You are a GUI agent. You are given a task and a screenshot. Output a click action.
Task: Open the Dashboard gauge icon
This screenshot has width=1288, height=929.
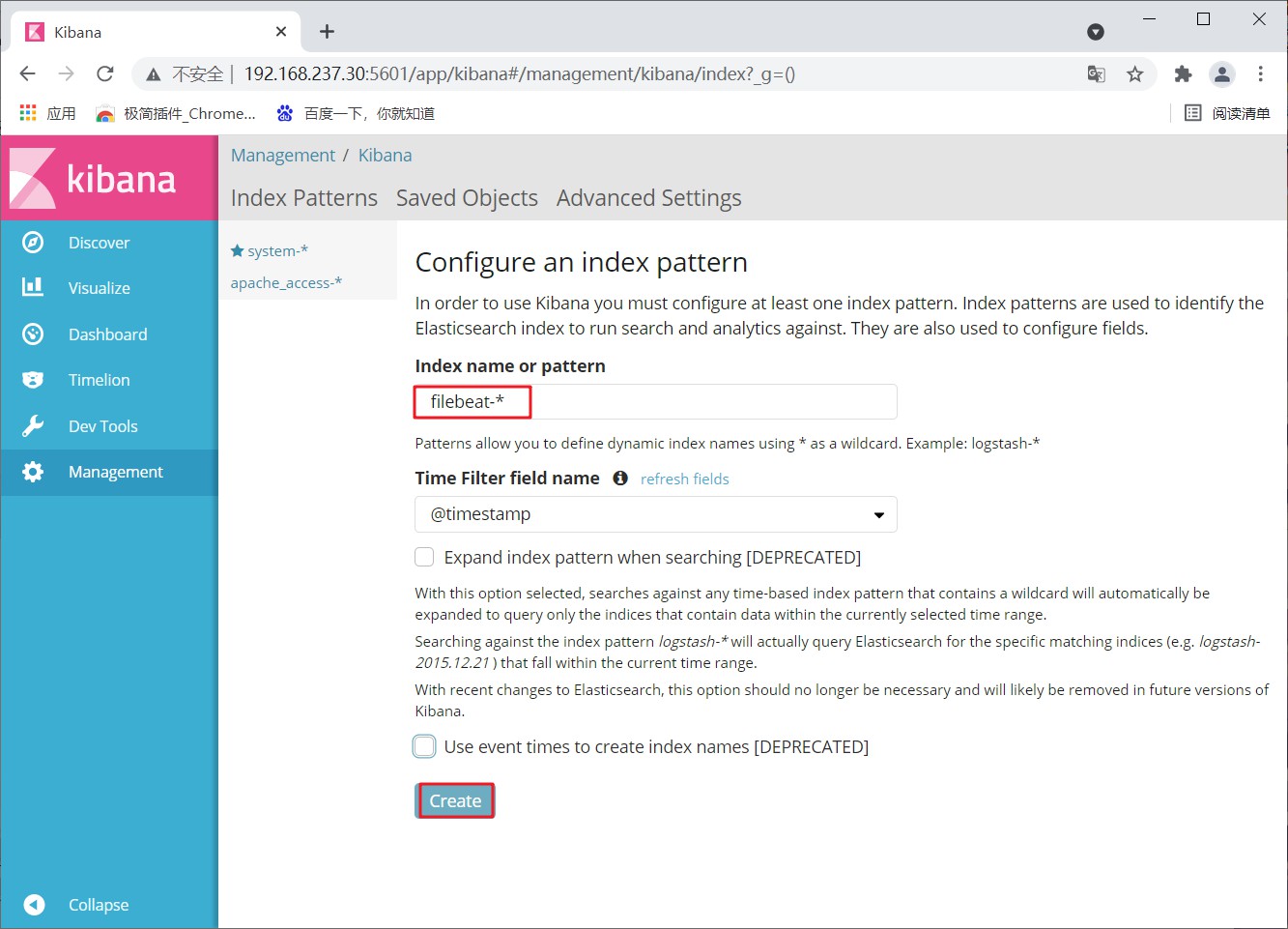[x=33, y=334]
